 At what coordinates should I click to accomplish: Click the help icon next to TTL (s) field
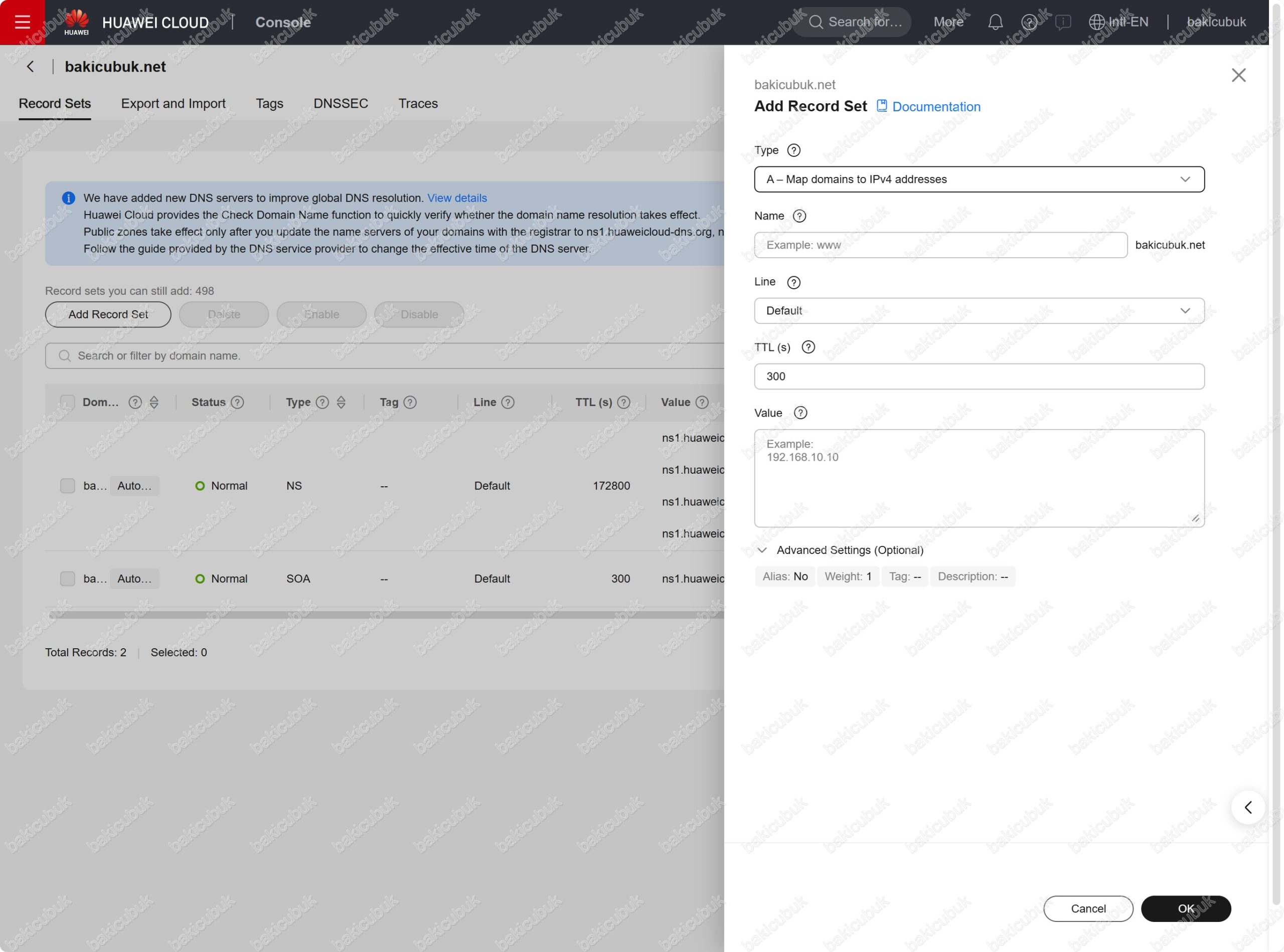click(x=808, y=347)
